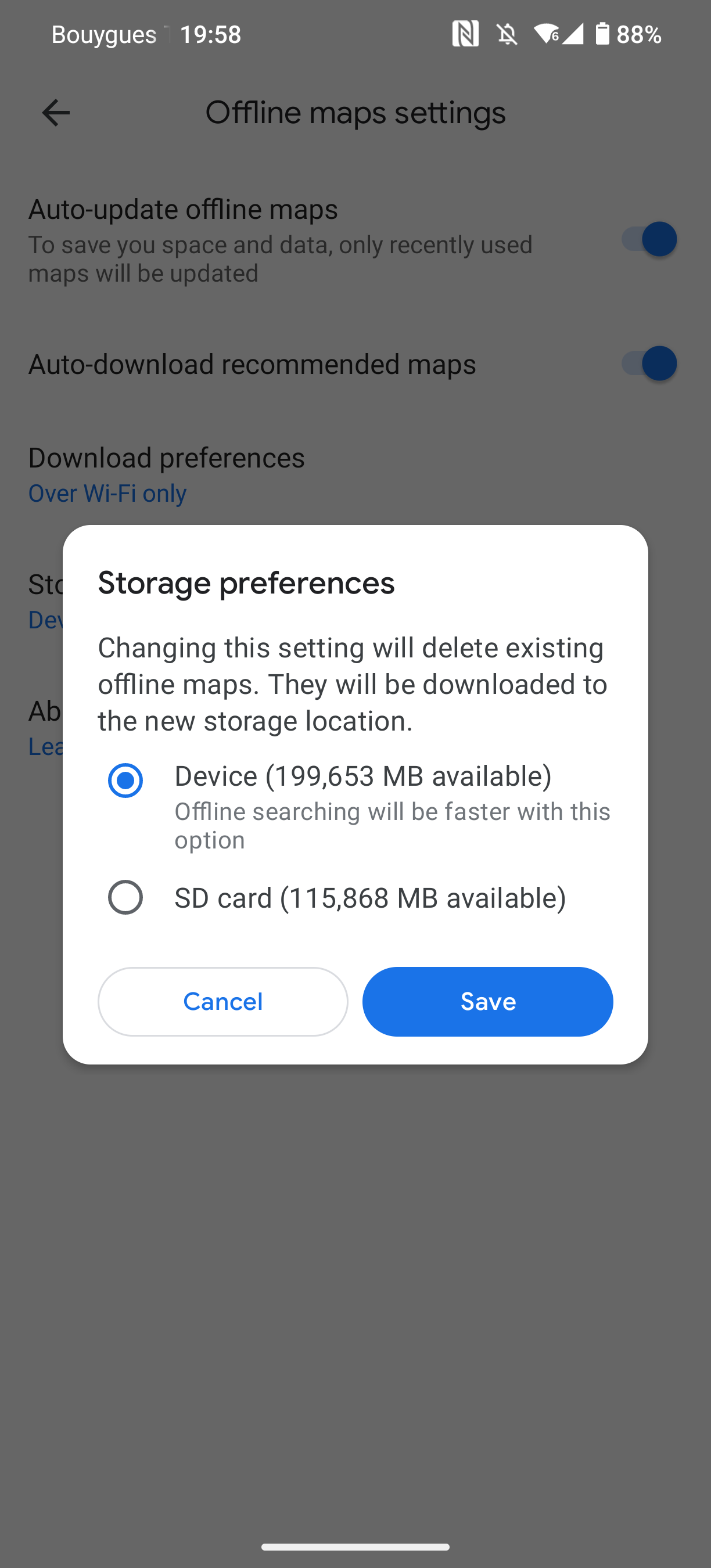This screenshot has height=1568, width=711.
Task: Toggle Auto-download recommended maps switch
Action: [x=649, y=364]
